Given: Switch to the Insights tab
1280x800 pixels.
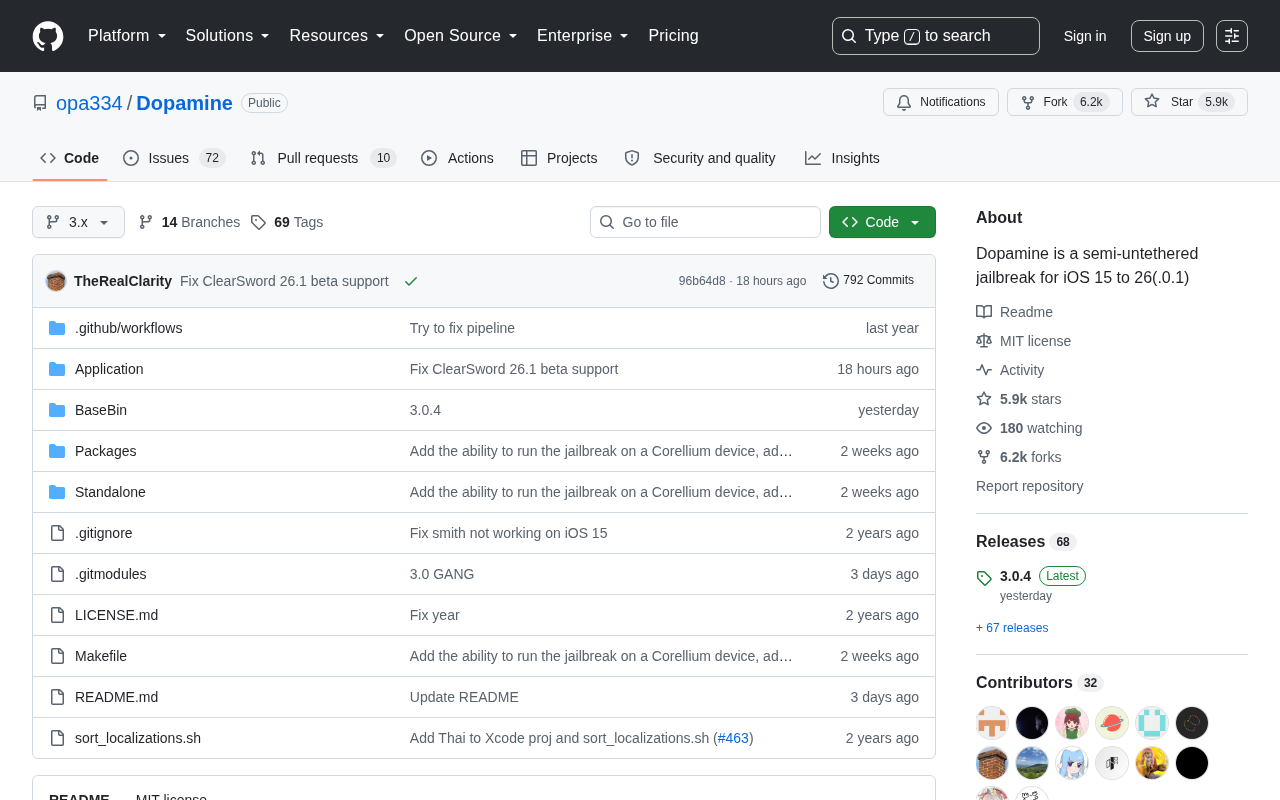Looking at the screenshot, I should tap(842, 158).
